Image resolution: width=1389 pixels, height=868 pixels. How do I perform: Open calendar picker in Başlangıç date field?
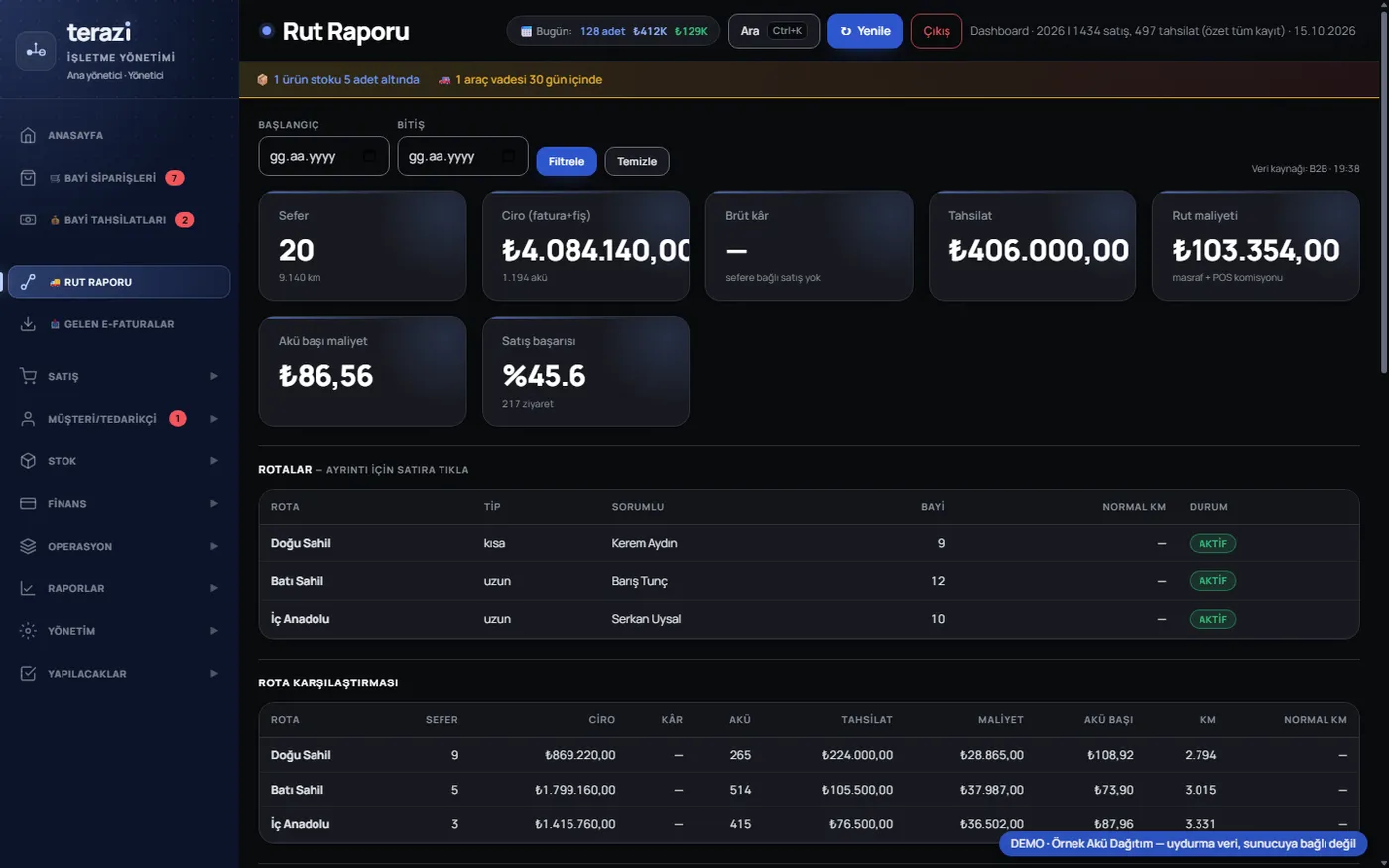pyautogui.click(x=369, y=156)
